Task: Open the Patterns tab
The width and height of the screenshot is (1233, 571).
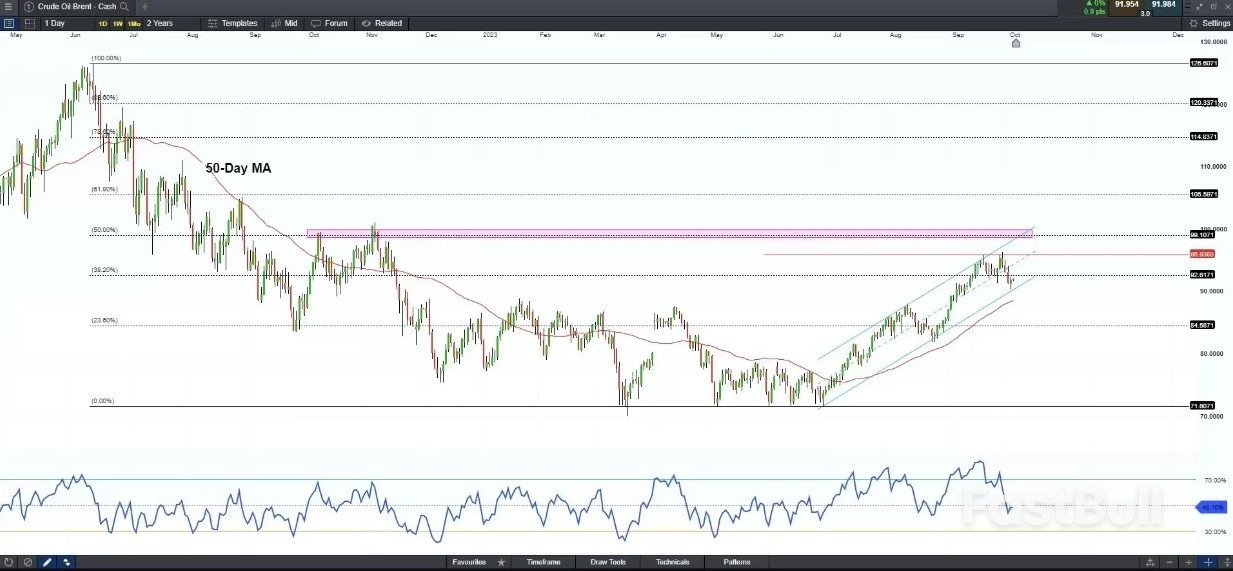Action: pos(737,562)
